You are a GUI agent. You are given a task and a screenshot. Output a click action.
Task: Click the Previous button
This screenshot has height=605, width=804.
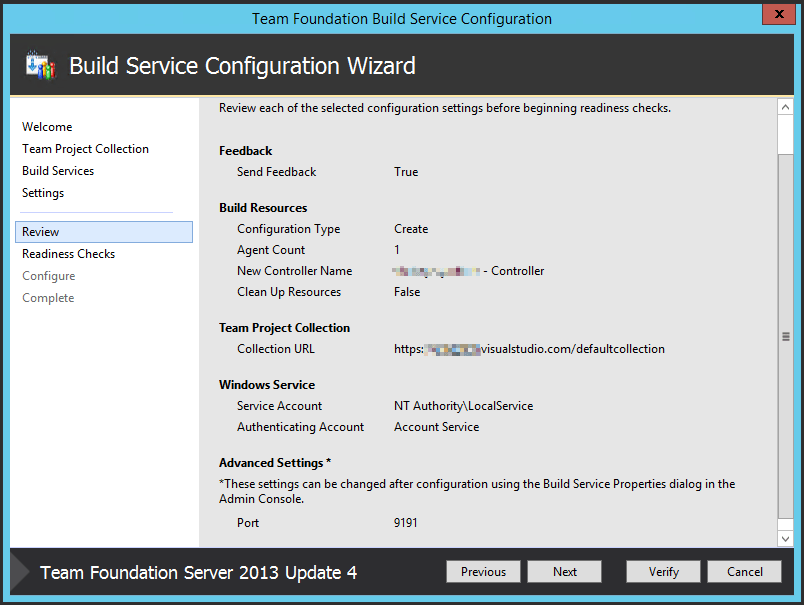click(483, 571)
